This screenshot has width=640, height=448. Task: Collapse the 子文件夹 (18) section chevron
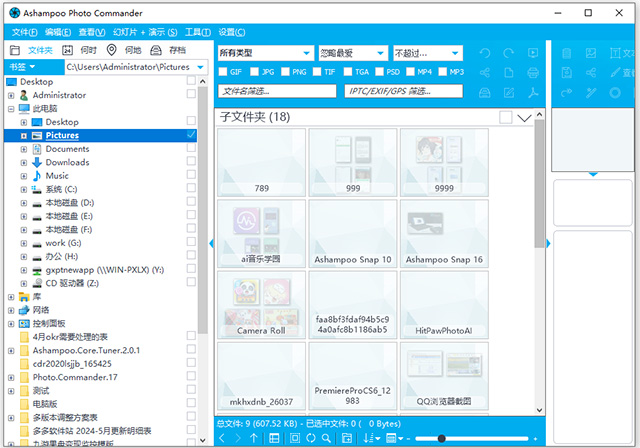pos(524,118)
